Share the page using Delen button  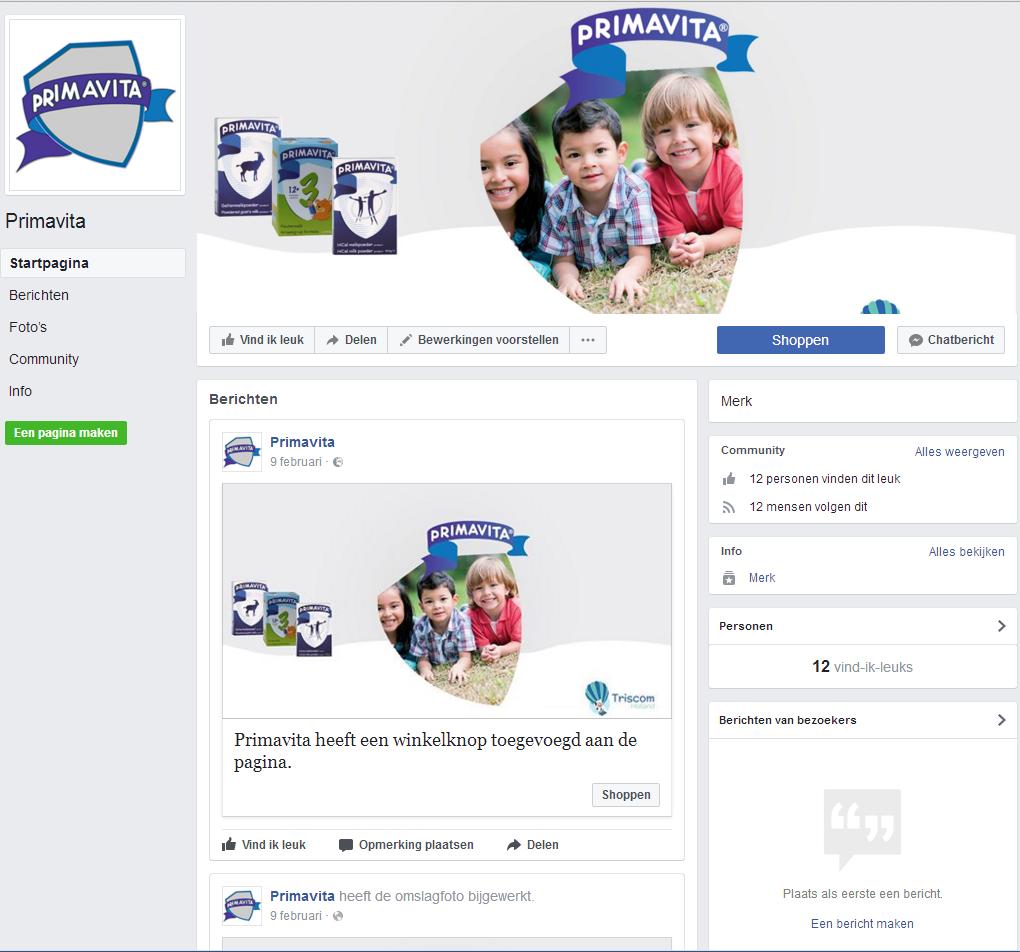coord(351,340)
